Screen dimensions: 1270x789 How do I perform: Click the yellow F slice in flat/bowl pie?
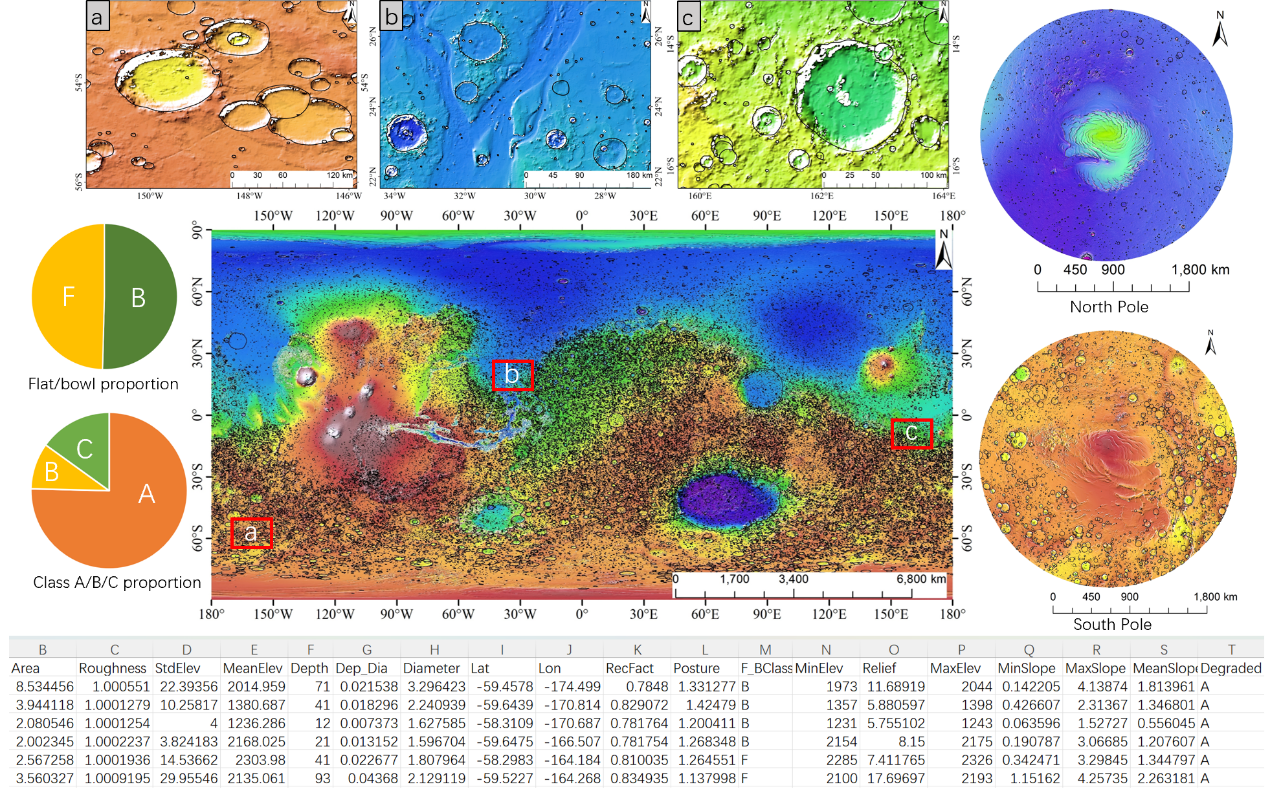pos(68,297)
